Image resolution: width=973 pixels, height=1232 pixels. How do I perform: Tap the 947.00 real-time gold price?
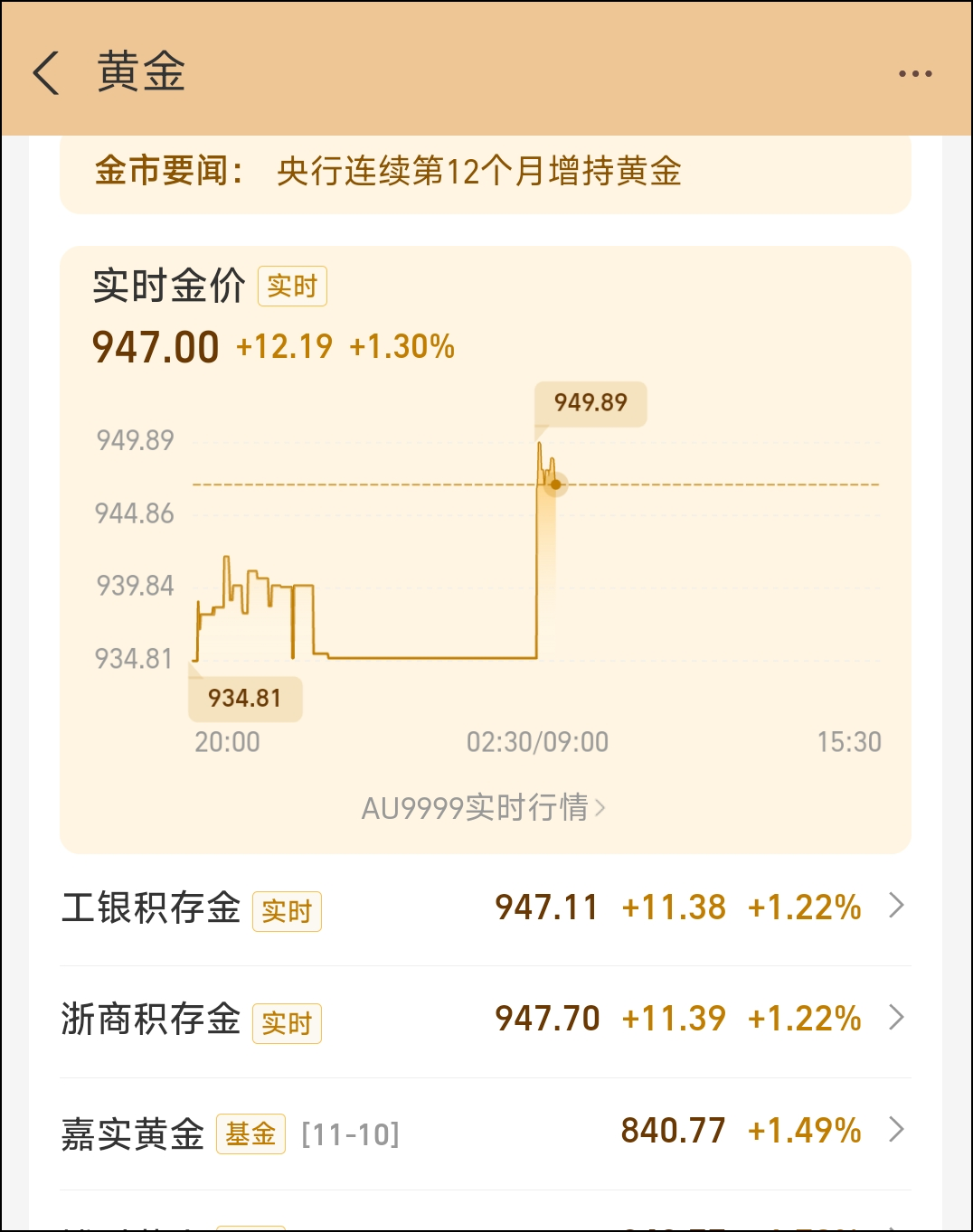(x=156, y=347)
